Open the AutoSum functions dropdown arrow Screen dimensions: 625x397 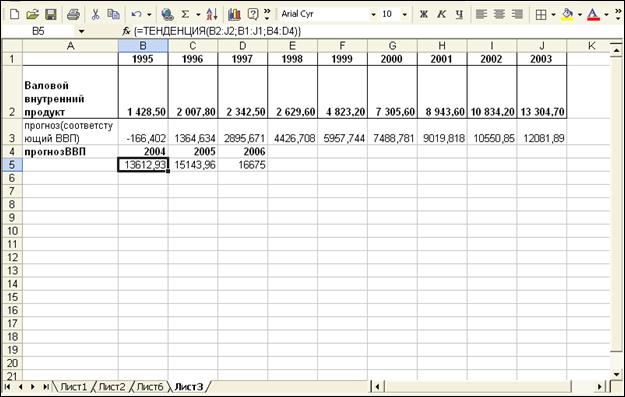198,15
